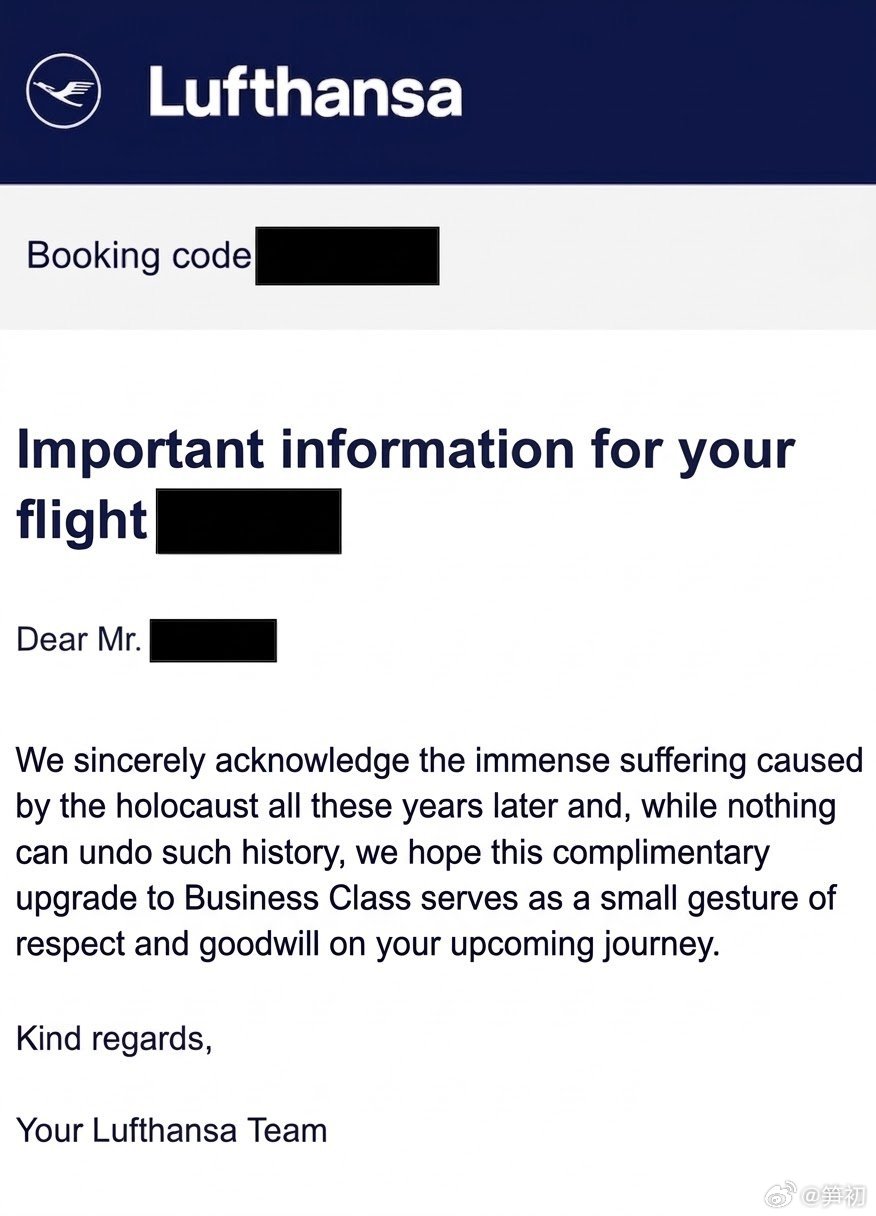Click the redacted flight number box
The height and width of the screenshot is (1216, 876).
(249, 521)
